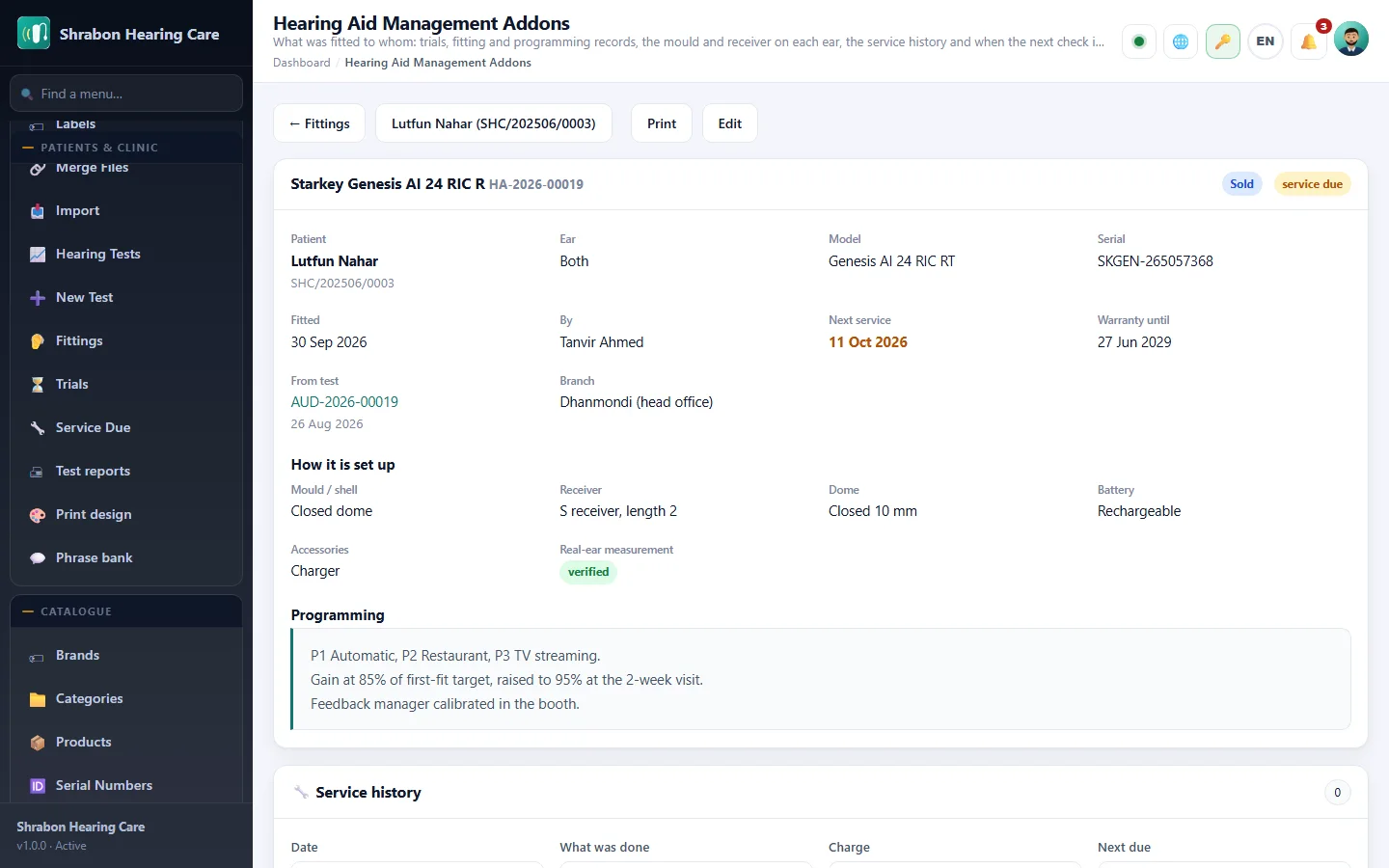Click the Phrase bank speech bubble icon
The height and width of the screenshot is (868, 1389).
[x=38, y=558]
